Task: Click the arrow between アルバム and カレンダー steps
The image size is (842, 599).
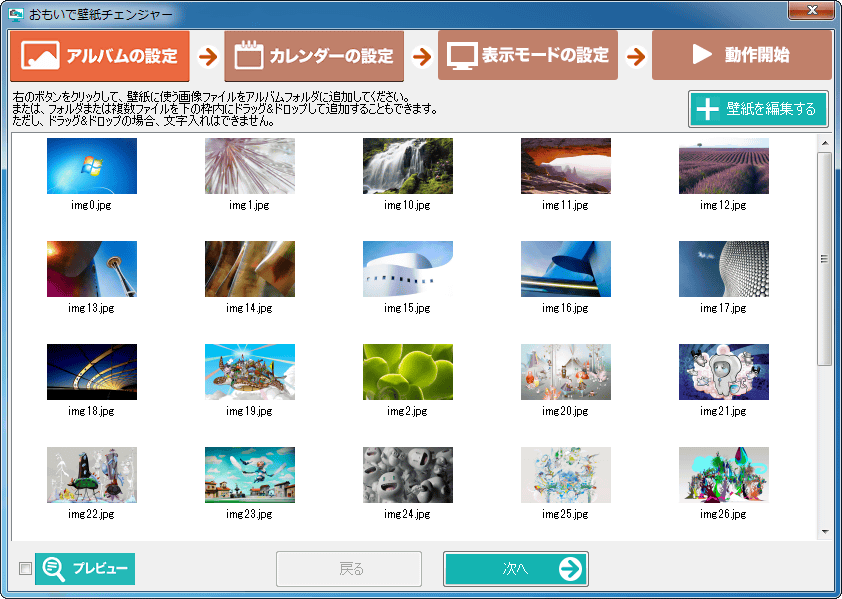Action: [x=208, y=56]
